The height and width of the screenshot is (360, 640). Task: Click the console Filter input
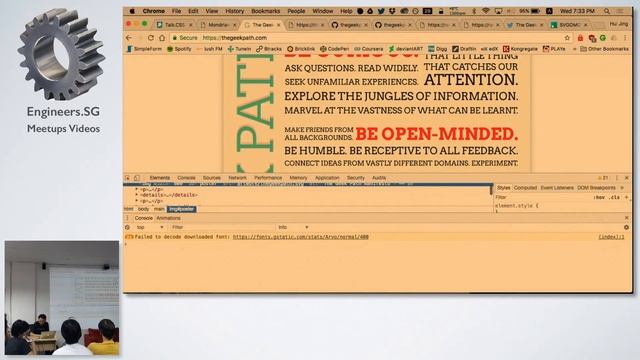point(222,227)
